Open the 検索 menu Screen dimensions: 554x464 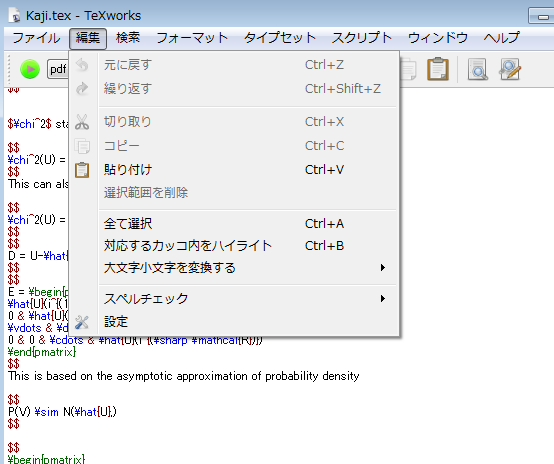128,38
